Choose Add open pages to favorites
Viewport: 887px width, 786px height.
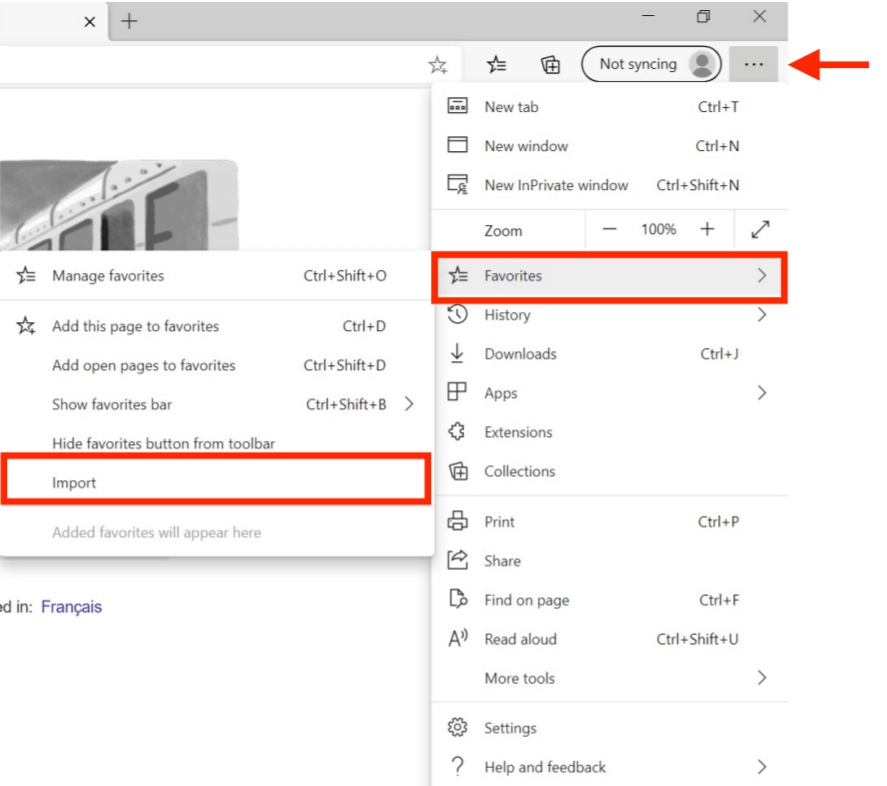217,365
